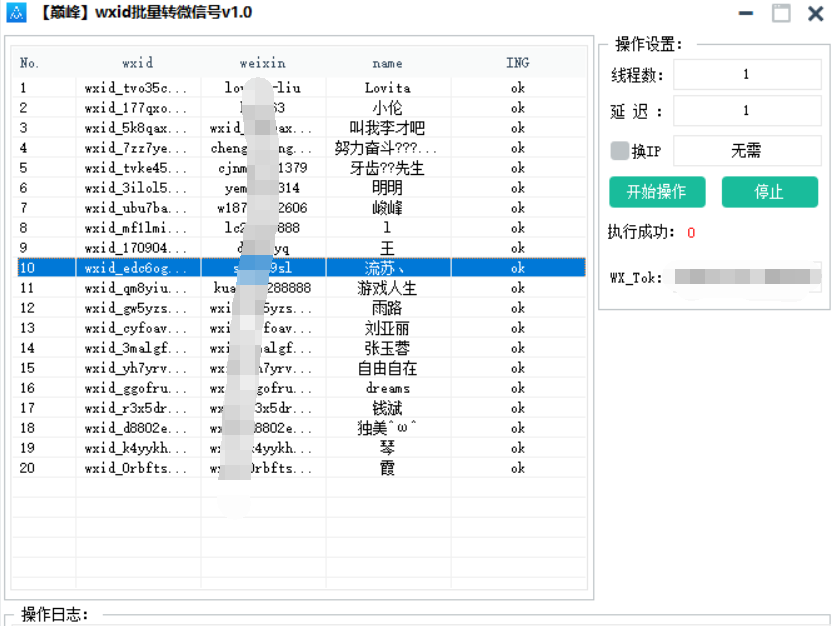Click the 开始操作 button
831x626 pixels.
[657, 192]
